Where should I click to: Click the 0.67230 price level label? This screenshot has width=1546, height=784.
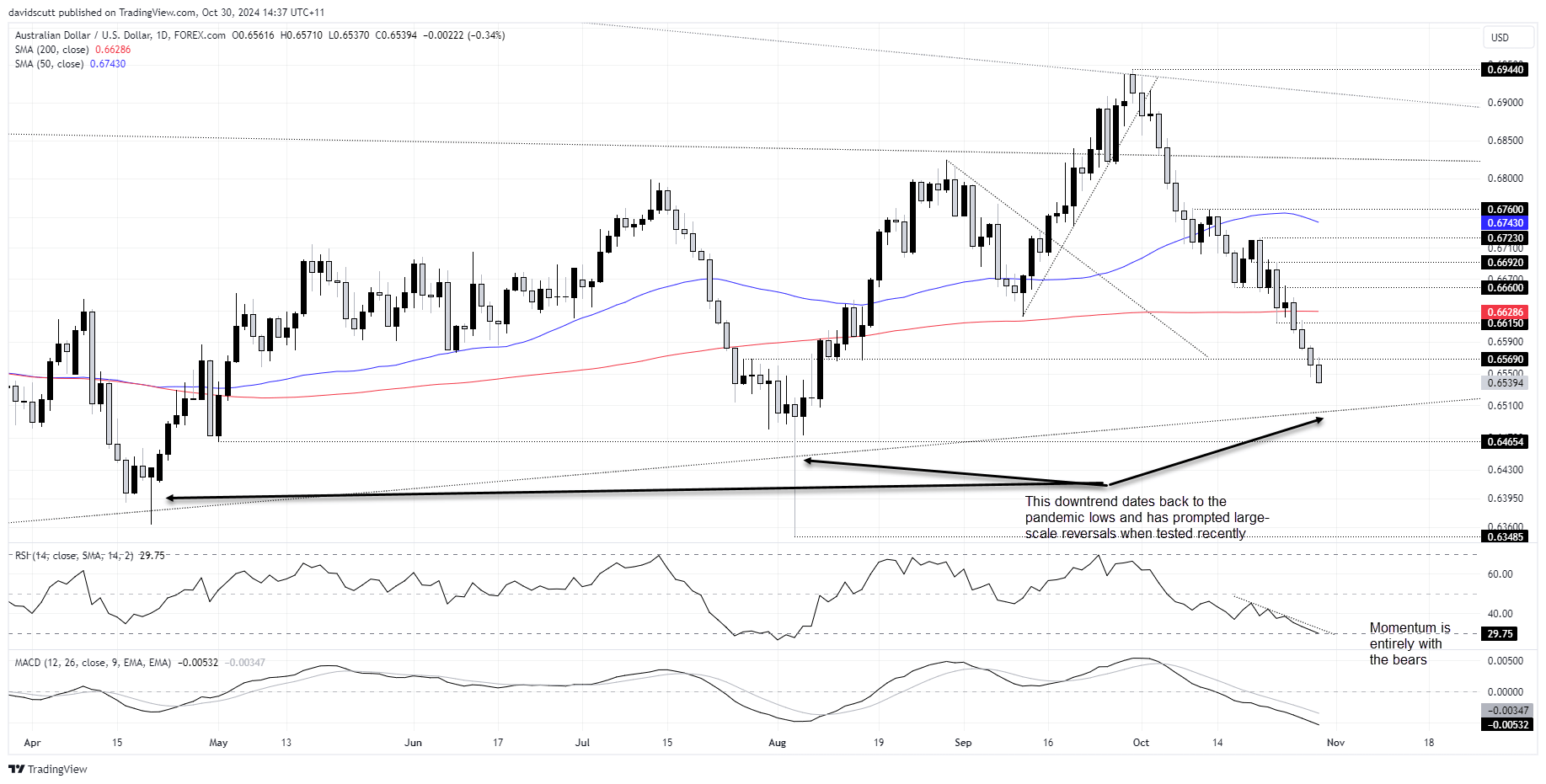click(1505, 238)
